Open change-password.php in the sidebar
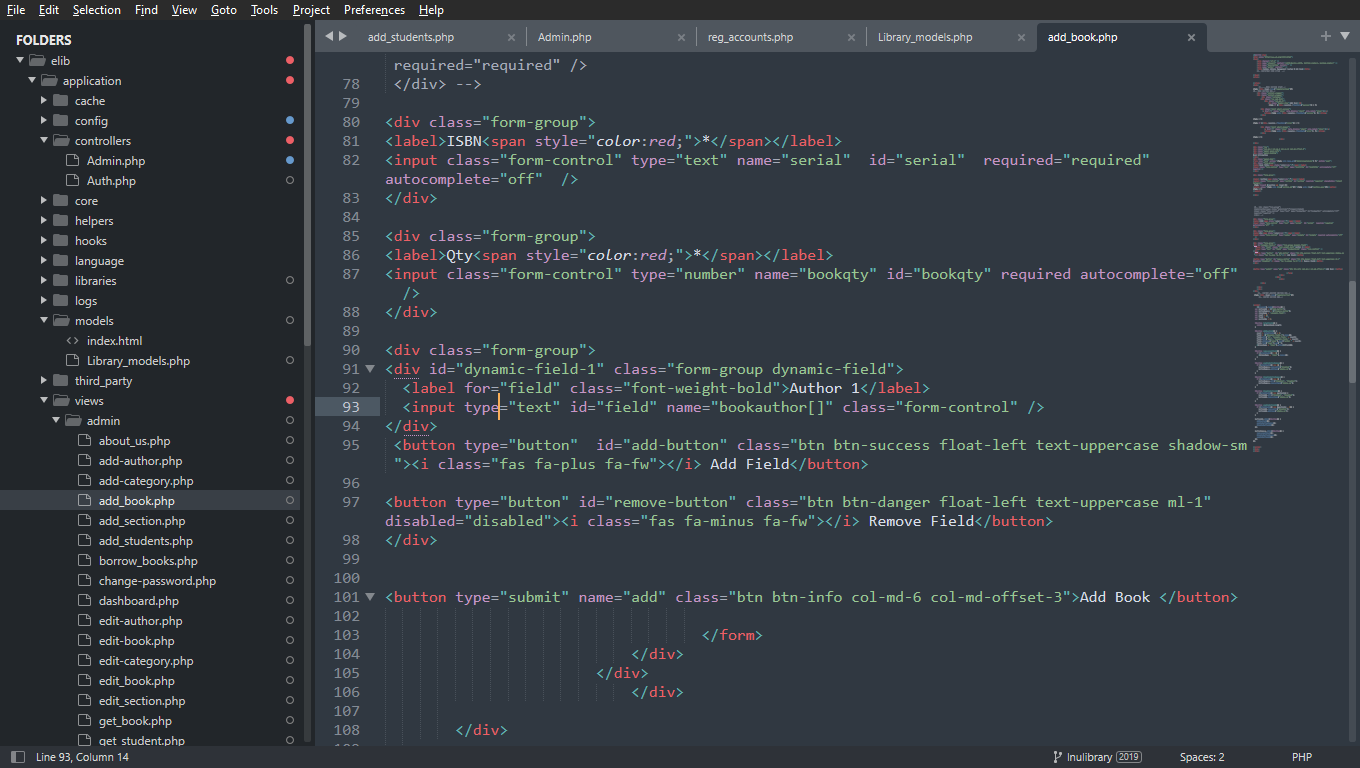Viewport: 1360px width, 768px height. pos(157,580)
